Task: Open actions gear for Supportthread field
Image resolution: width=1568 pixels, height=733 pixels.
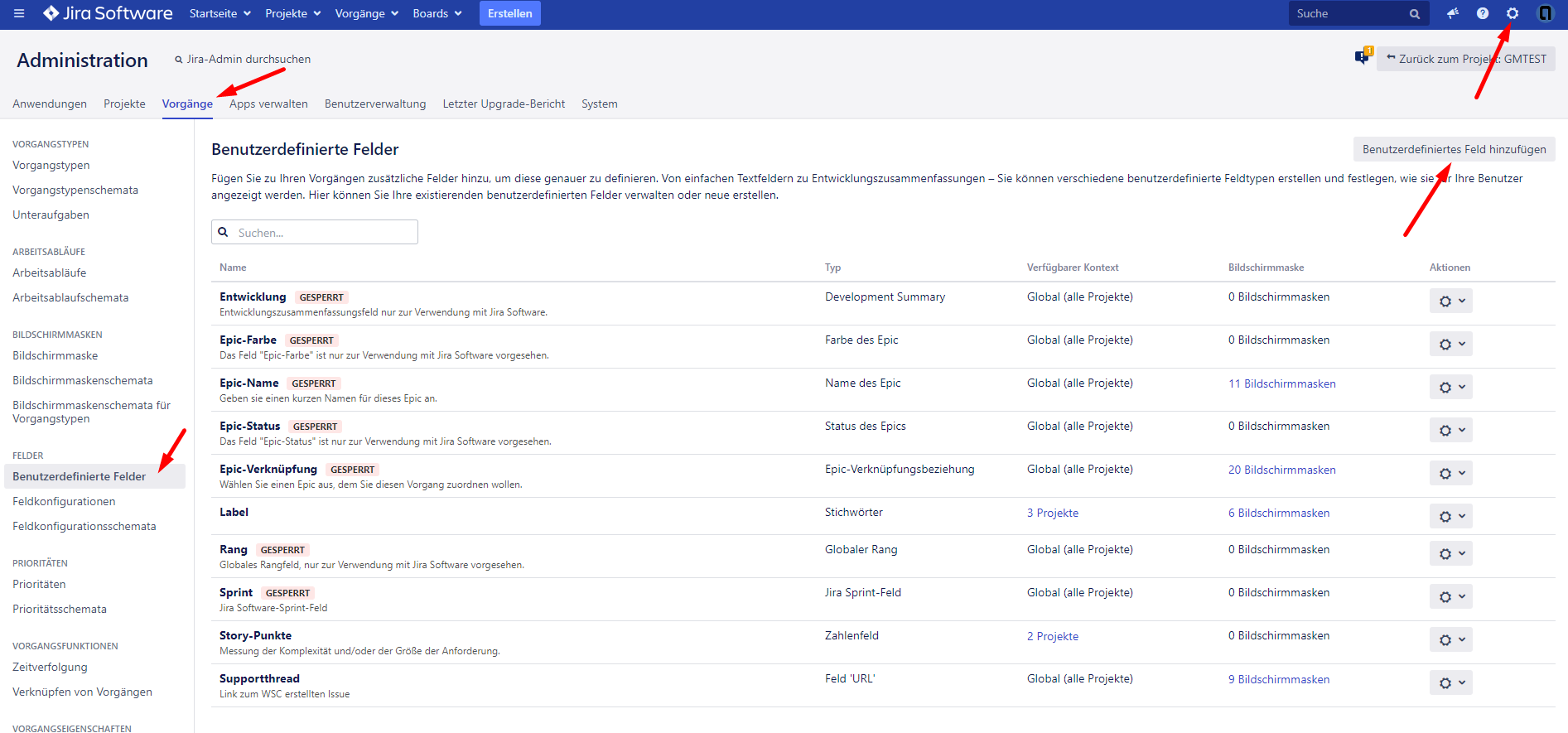Action: click(1450, 682)
